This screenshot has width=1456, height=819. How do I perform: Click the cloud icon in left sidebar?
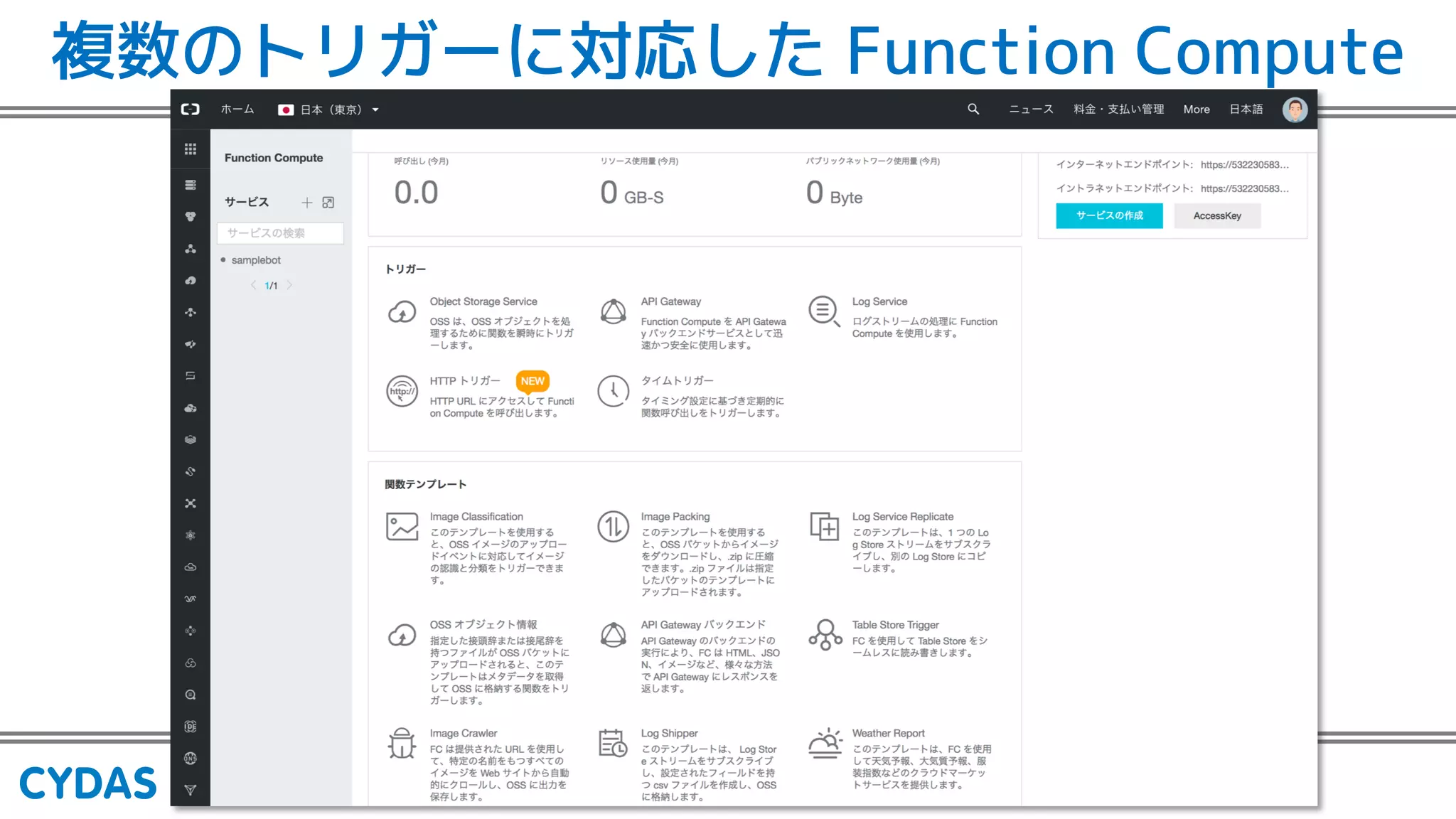tap(190, 567)
